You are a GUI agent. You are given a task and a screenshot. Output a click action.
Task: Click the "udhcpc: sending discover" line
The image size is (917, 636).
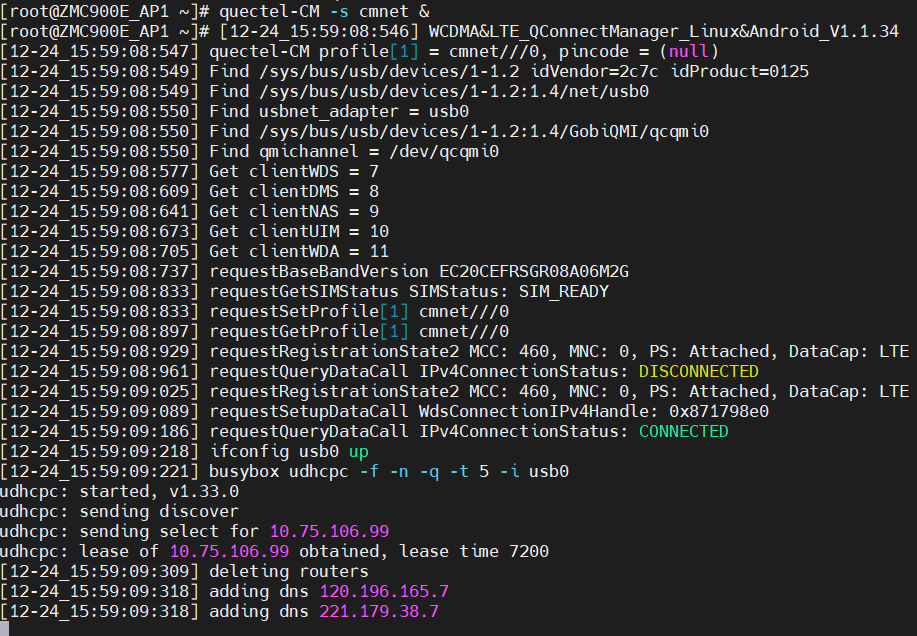(x=119, y=511)
